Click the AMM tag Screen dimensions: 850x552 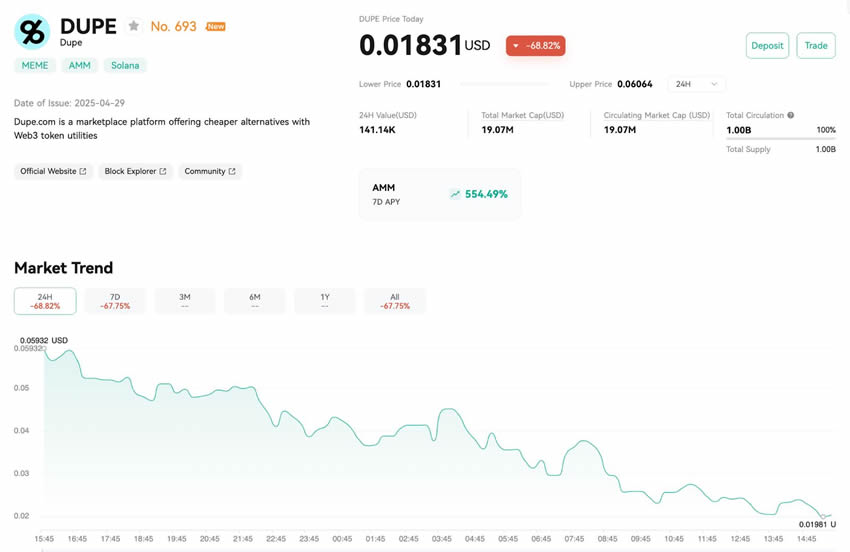79,65
